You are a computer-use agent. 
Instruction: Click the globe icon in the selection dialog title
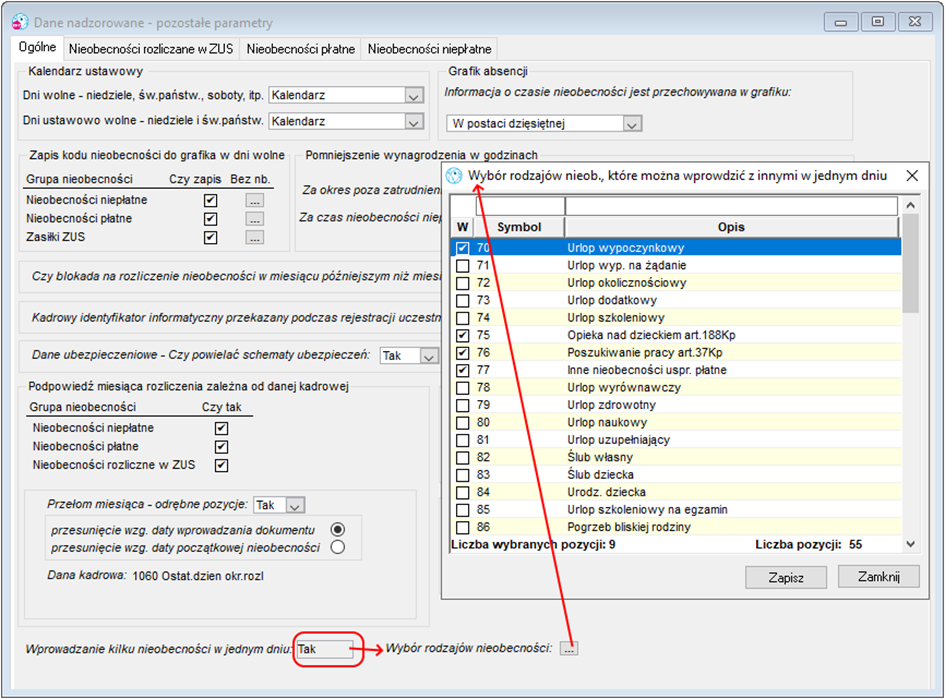coord(453,175)
